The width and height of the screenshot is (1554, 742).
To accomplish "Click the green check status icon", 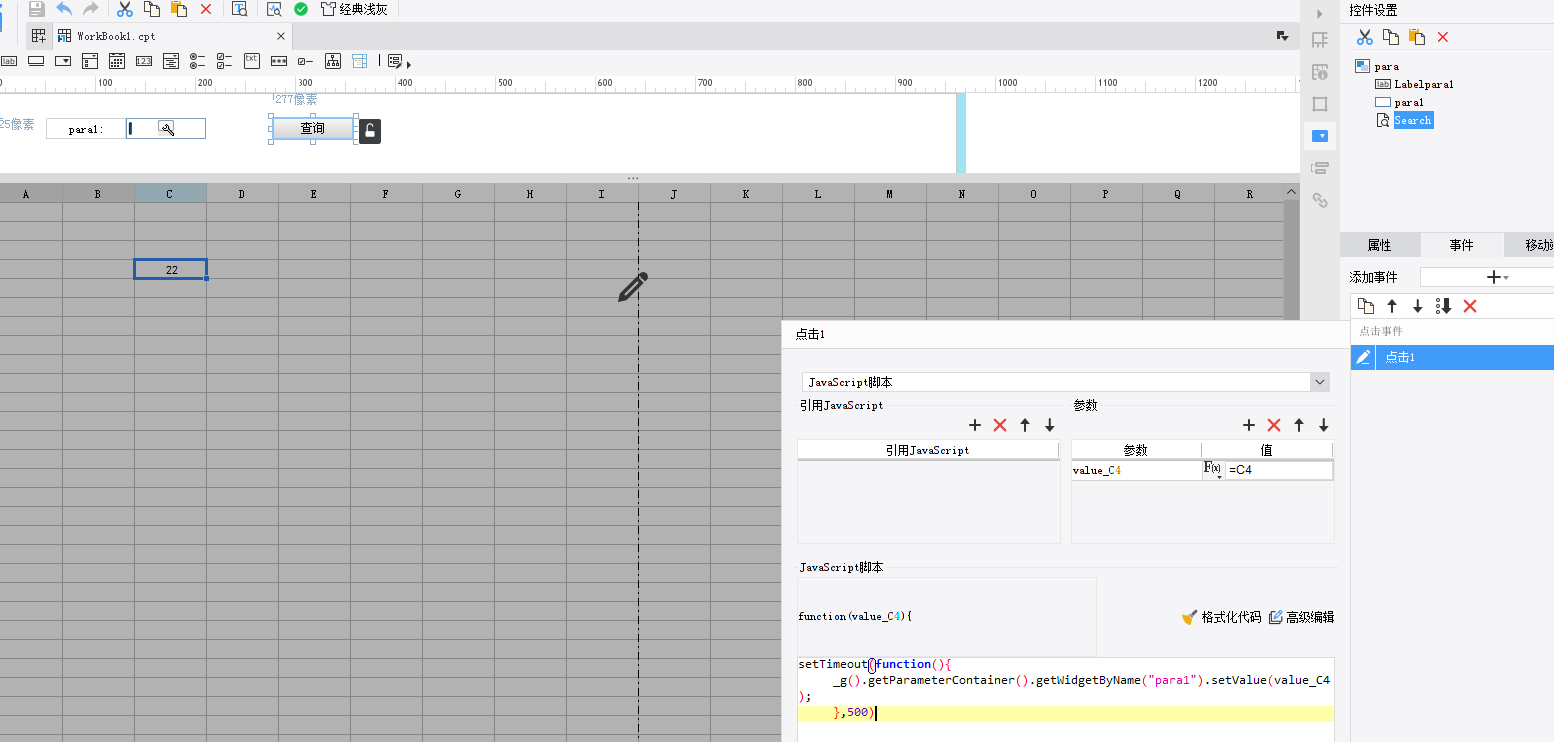I will click(x=301, y=9).
